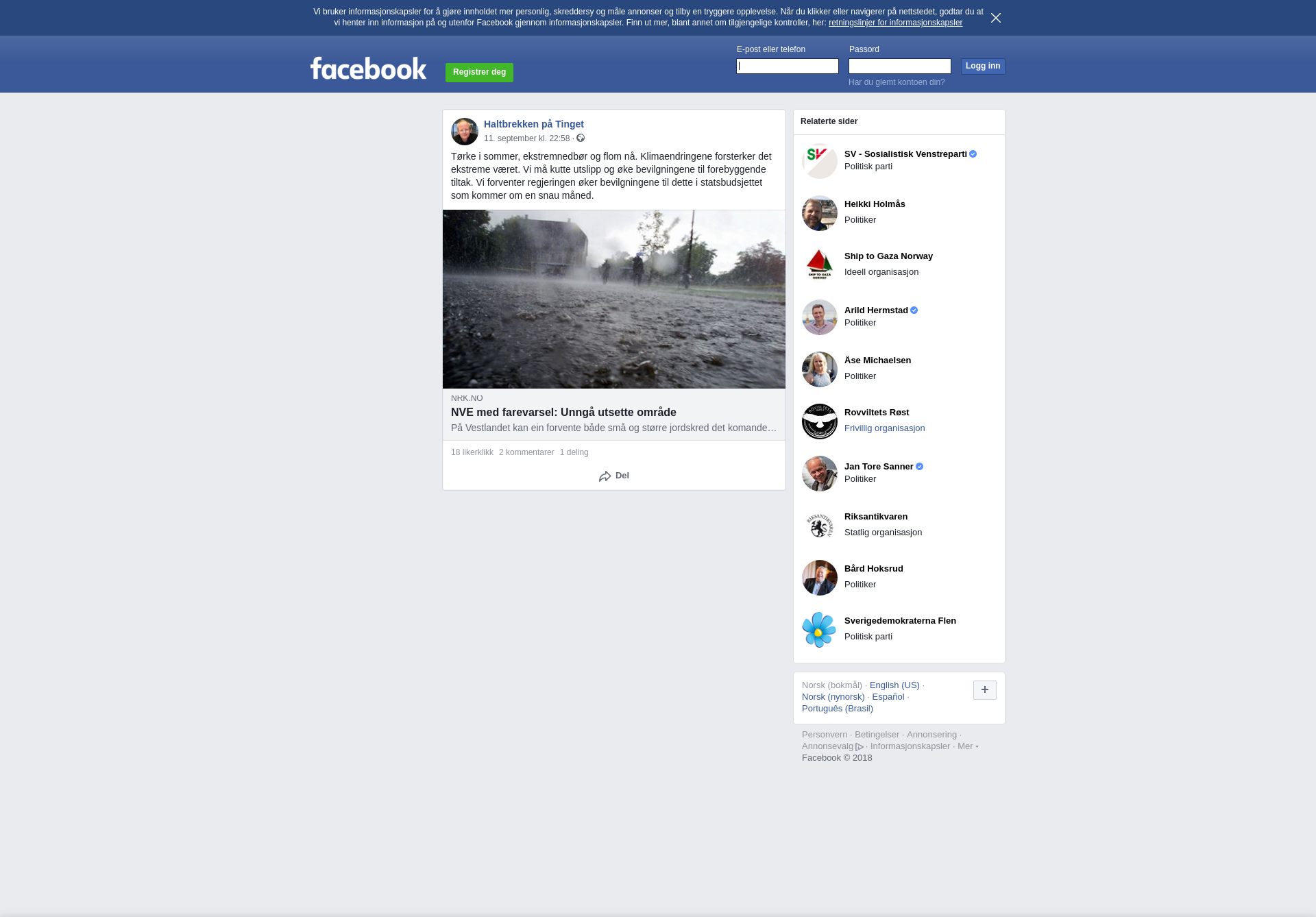Click verified badge next to Jan Tore Sanner
The width and height of the screenshot is (1316, 917).
[920, 467]
